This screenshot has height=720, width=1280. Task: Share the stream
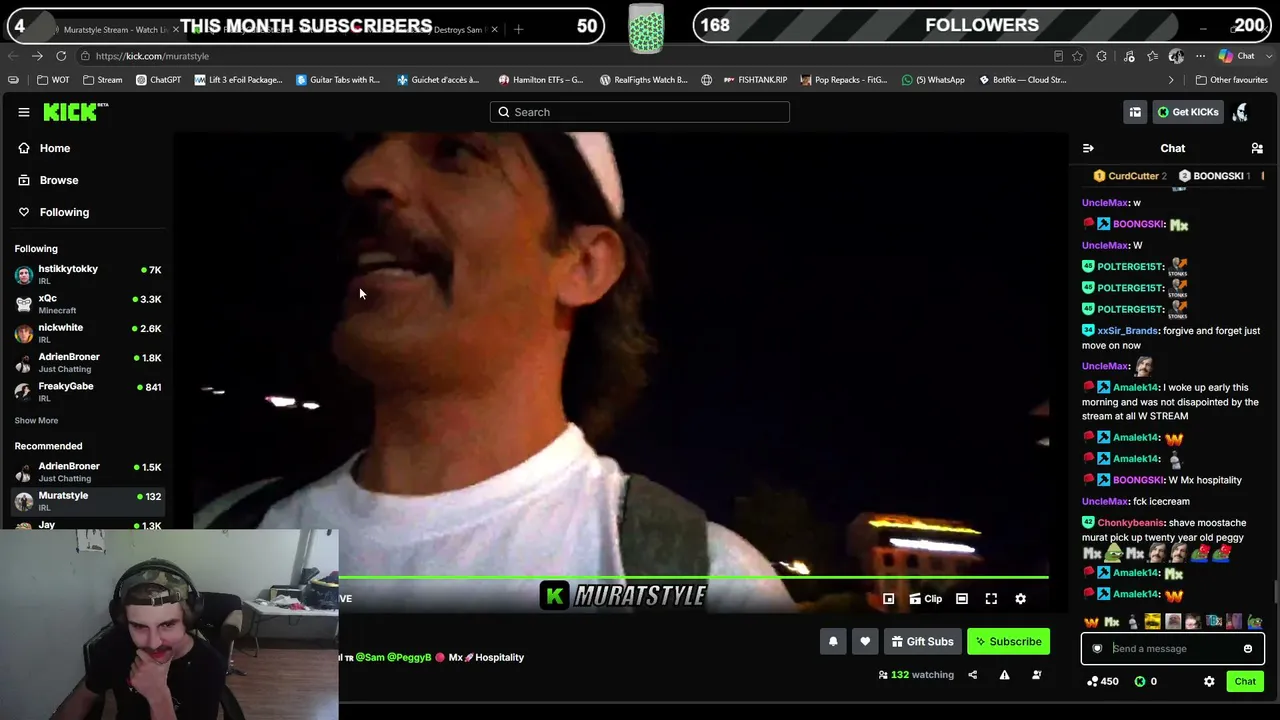[x=972, y=675]
